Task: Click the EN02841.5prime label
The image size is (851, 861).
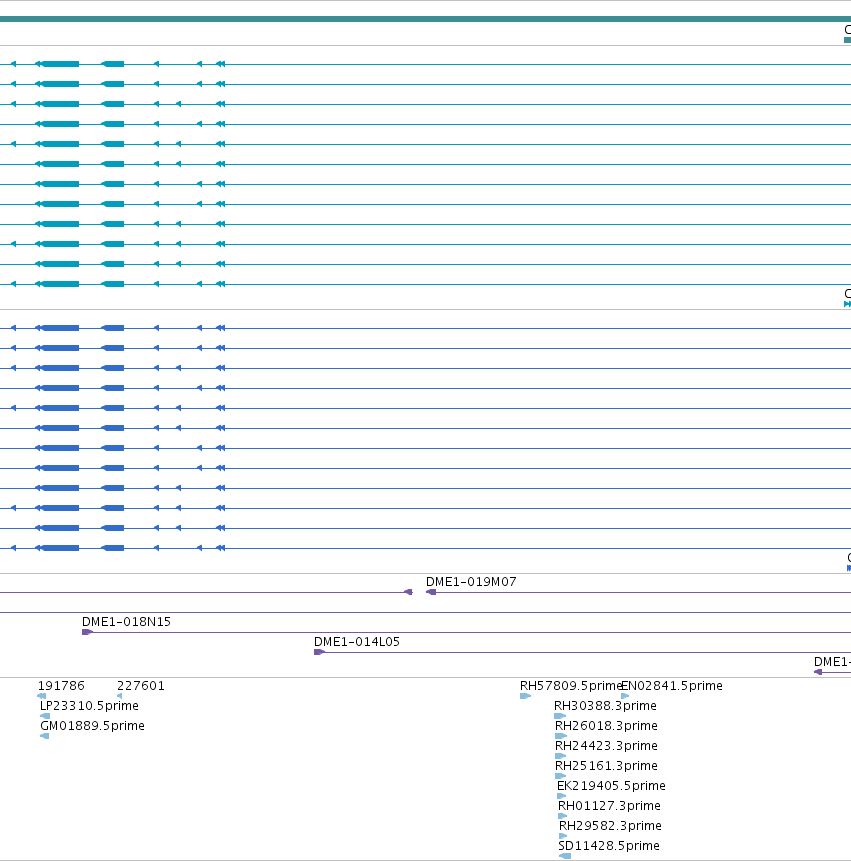Action: click(x=672, y=685)
